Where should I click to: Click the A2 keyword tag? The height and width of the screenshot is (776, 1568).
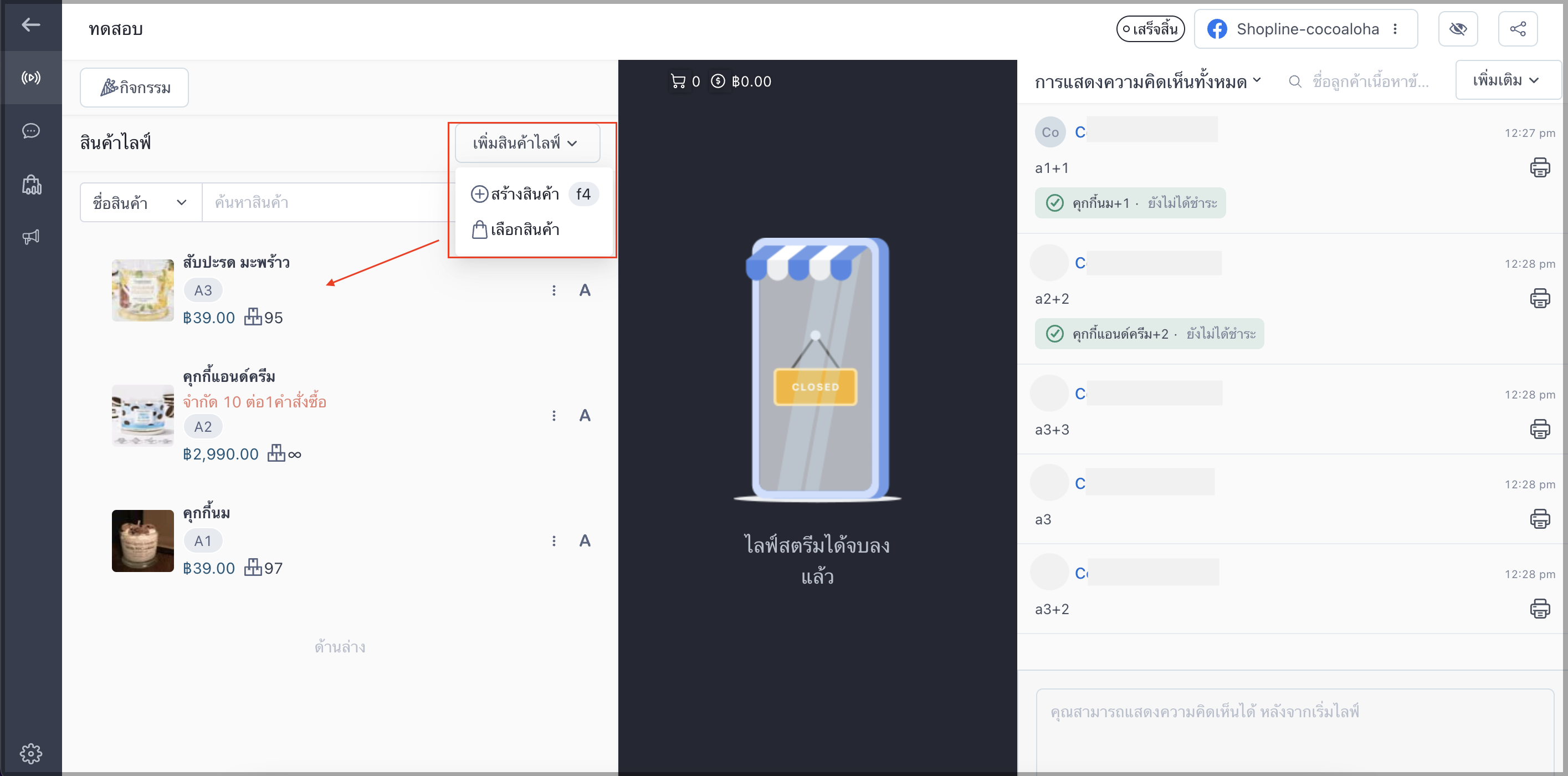203,427
